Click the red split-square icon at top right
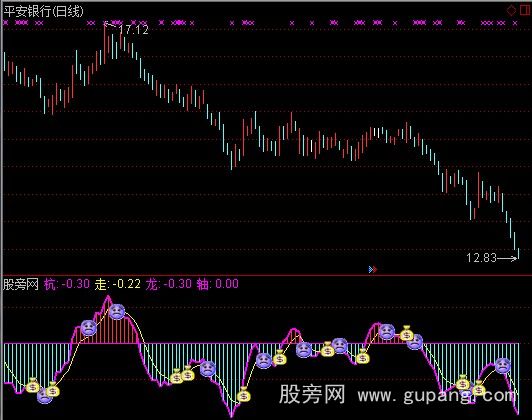Image resolution: width=532 pixels, height=420 pixels. pos(525,10)
